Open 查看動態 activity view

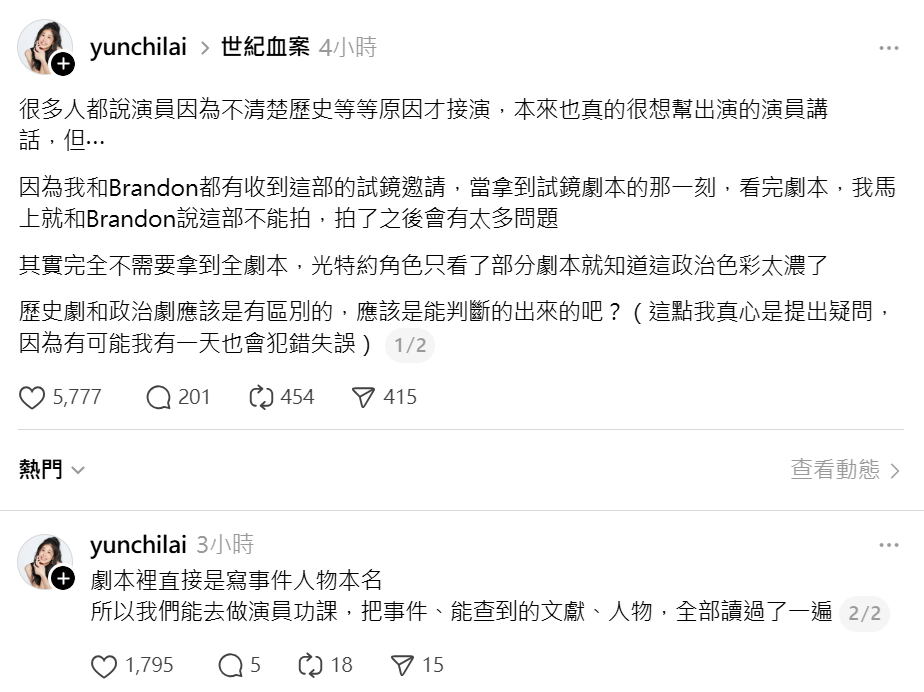click(x=846, y=469)
